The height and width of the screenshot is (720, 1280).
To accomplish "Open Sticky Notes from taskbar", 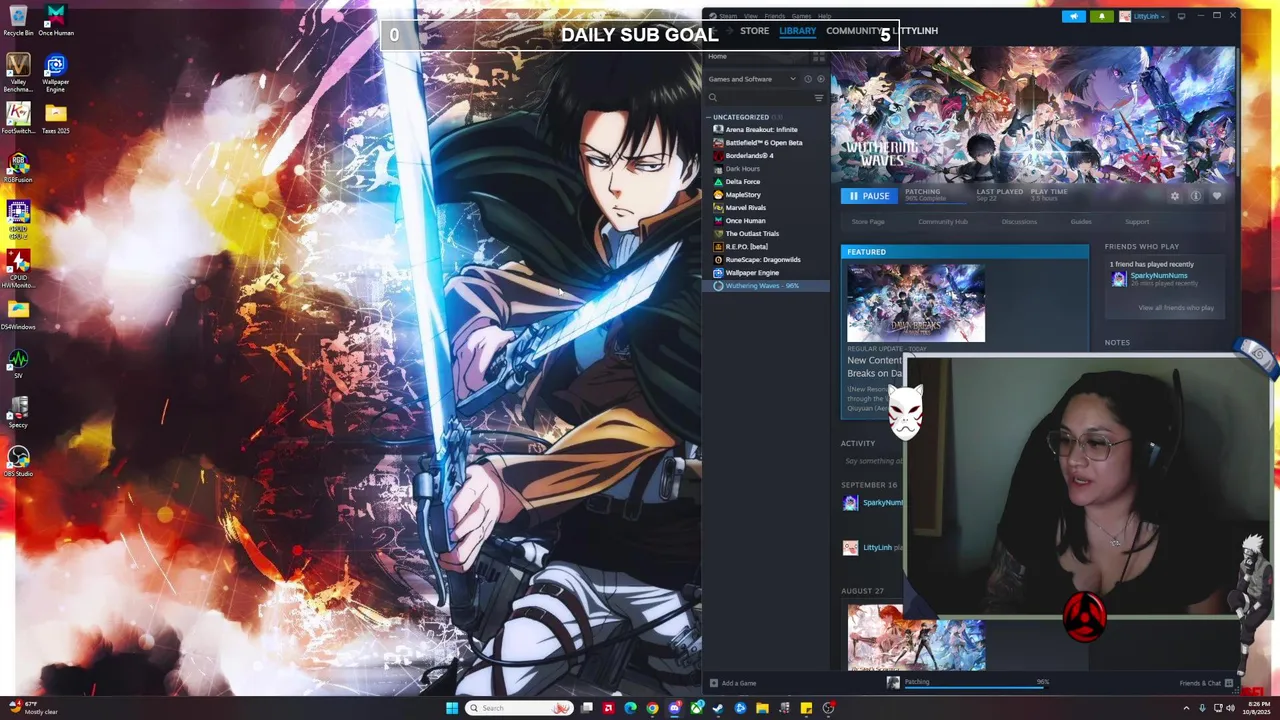I will tap(806, 708).
